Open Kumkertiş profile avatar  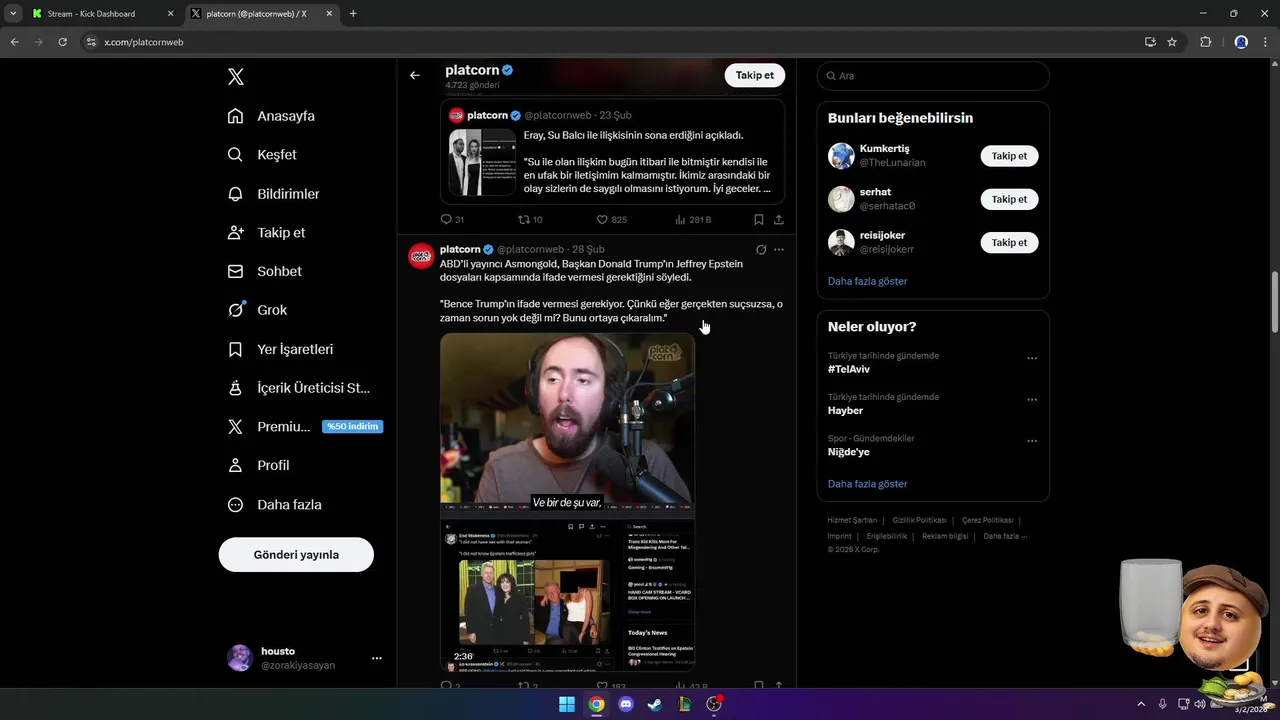coord(841,156)
